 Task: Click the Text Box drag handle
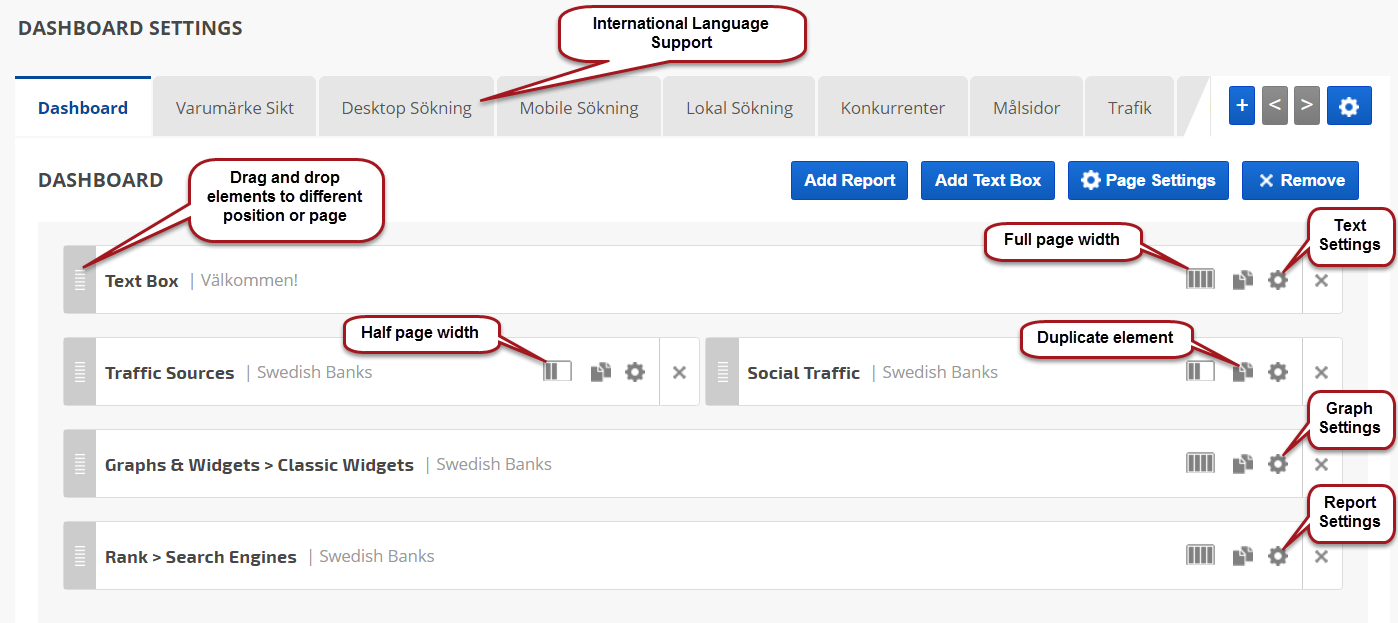[x=80, y=280]
